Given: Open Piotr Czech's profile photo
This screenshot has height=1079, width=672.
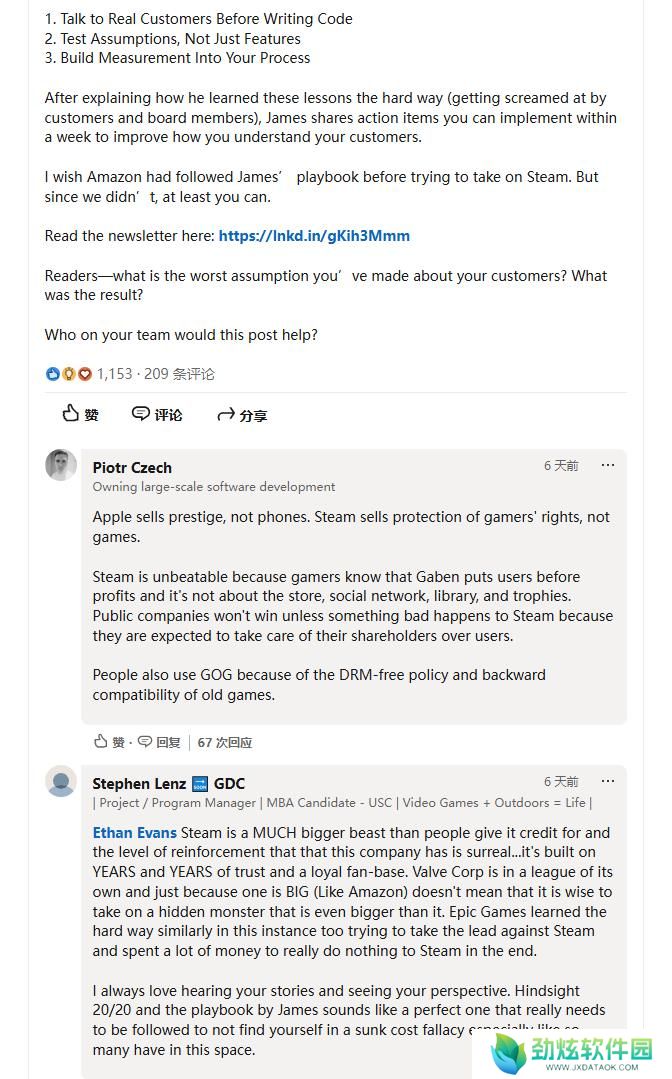Looking at the screenshot, I should (61, 465).
